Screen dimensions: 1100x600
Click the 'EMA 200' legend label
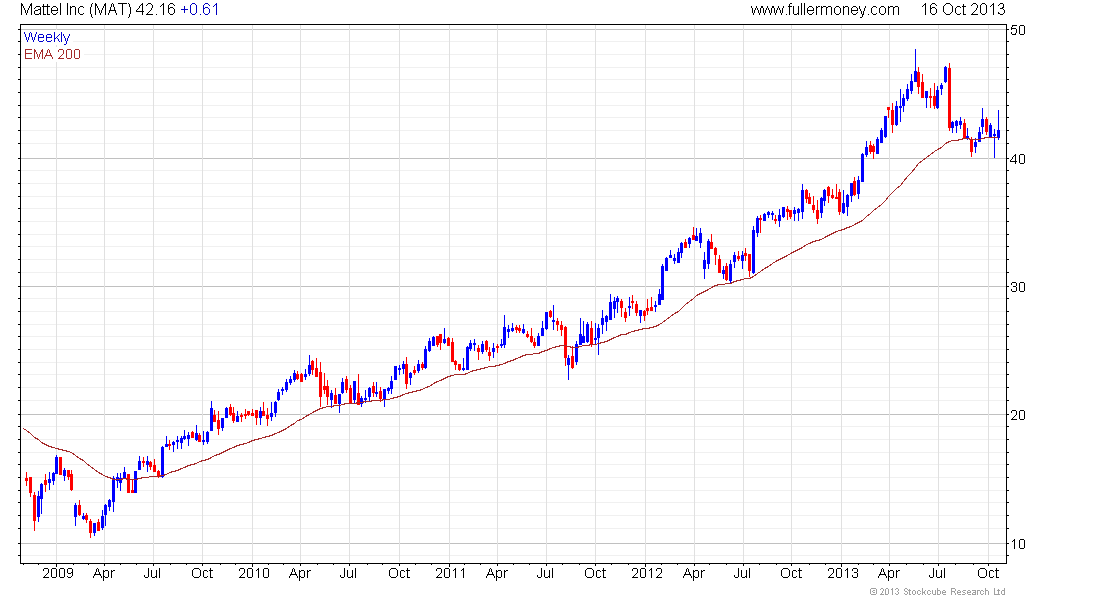click(52, 54)
